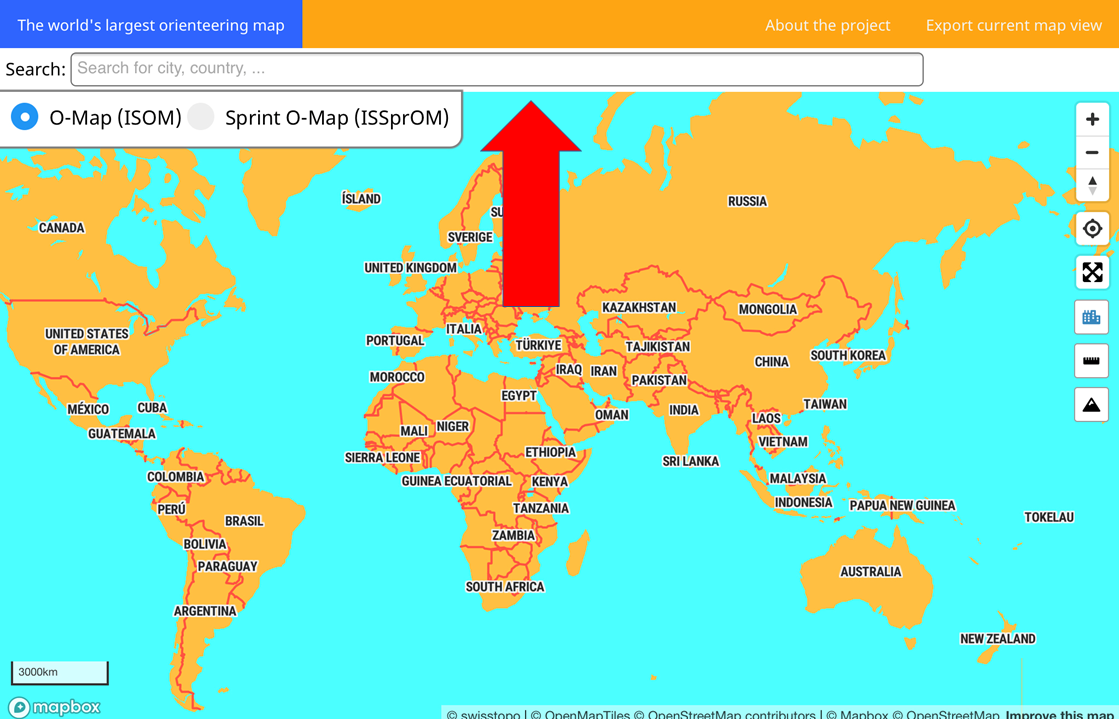Zoom out of the map
This screenshot has width=1119, height=719.
(x=1092, y=152)
